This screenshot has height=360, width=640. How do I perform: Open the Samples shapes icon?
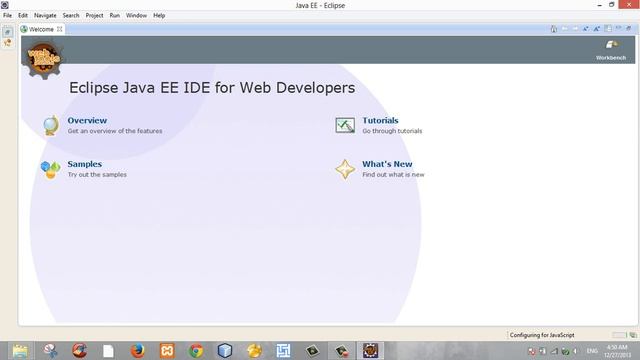[x=51, y=169]
